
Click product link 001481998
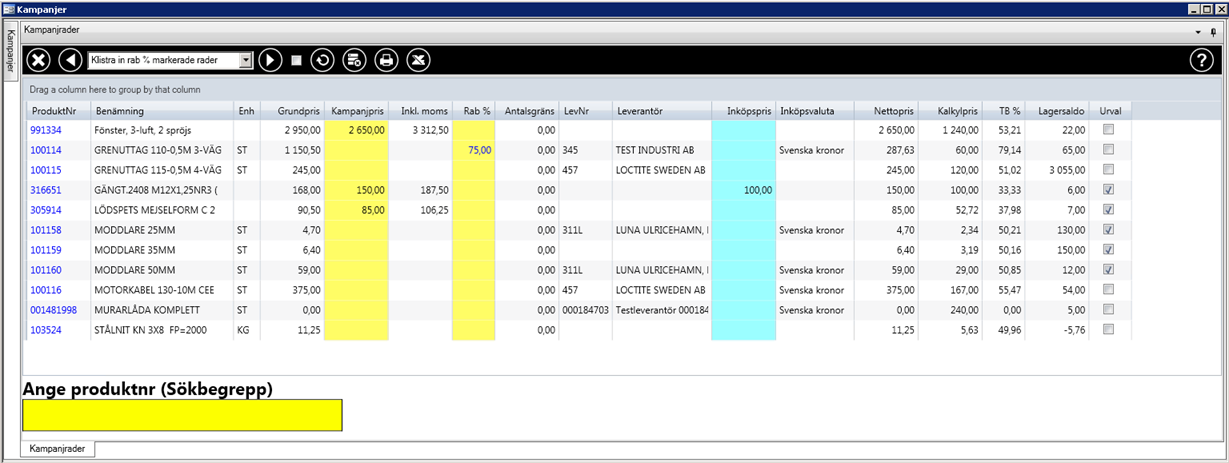pos(53,310)
